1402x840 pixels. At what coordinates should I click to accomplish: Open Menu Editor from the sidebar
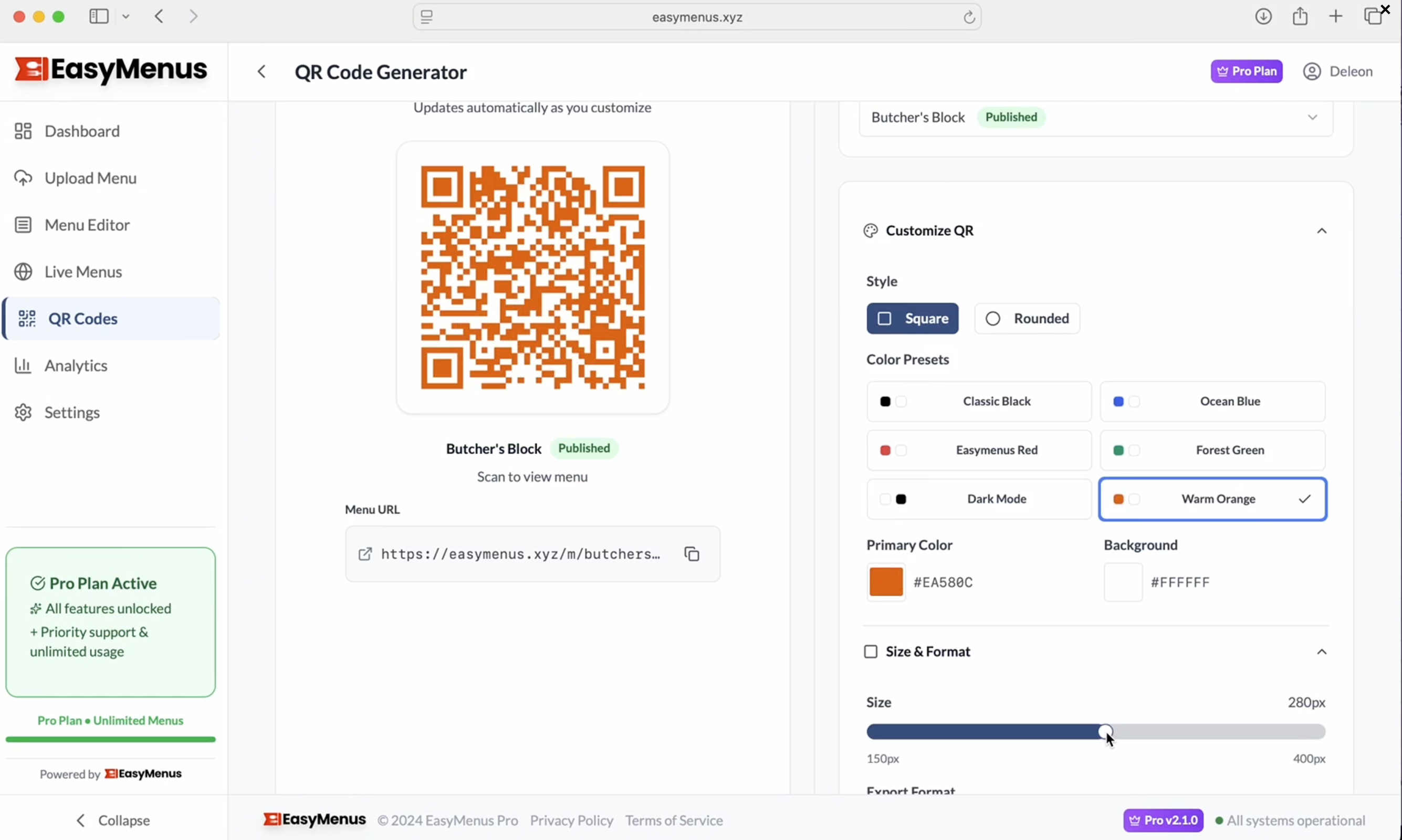tap(87, 225)
